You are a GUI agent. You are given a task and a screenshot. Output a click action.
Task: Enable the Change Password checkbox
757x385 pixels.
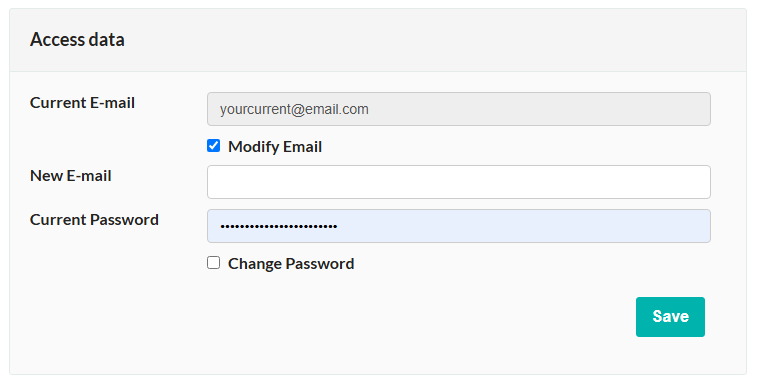coord(213,262)
